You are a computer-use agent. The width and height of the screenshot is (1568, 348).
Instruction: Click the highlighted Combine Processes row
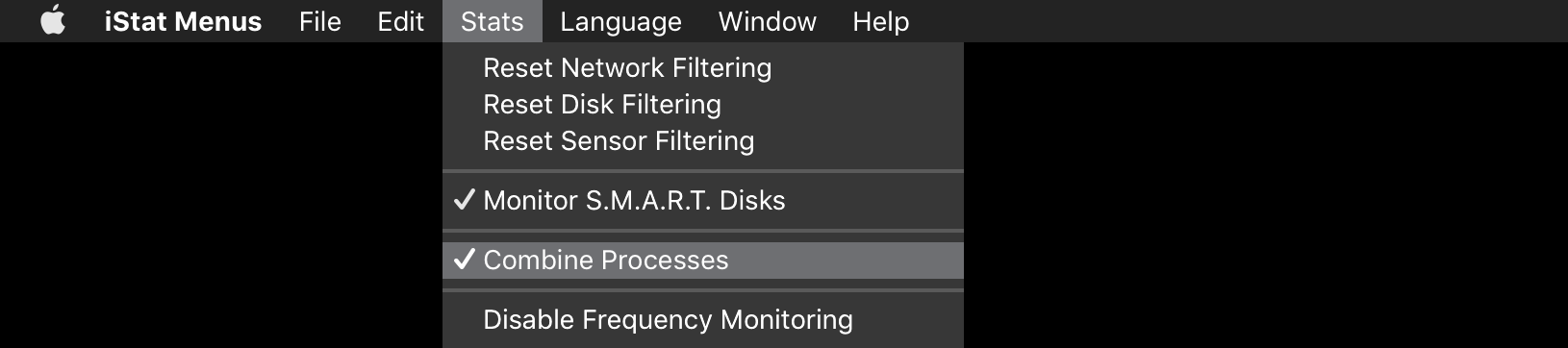pos(703,260)
